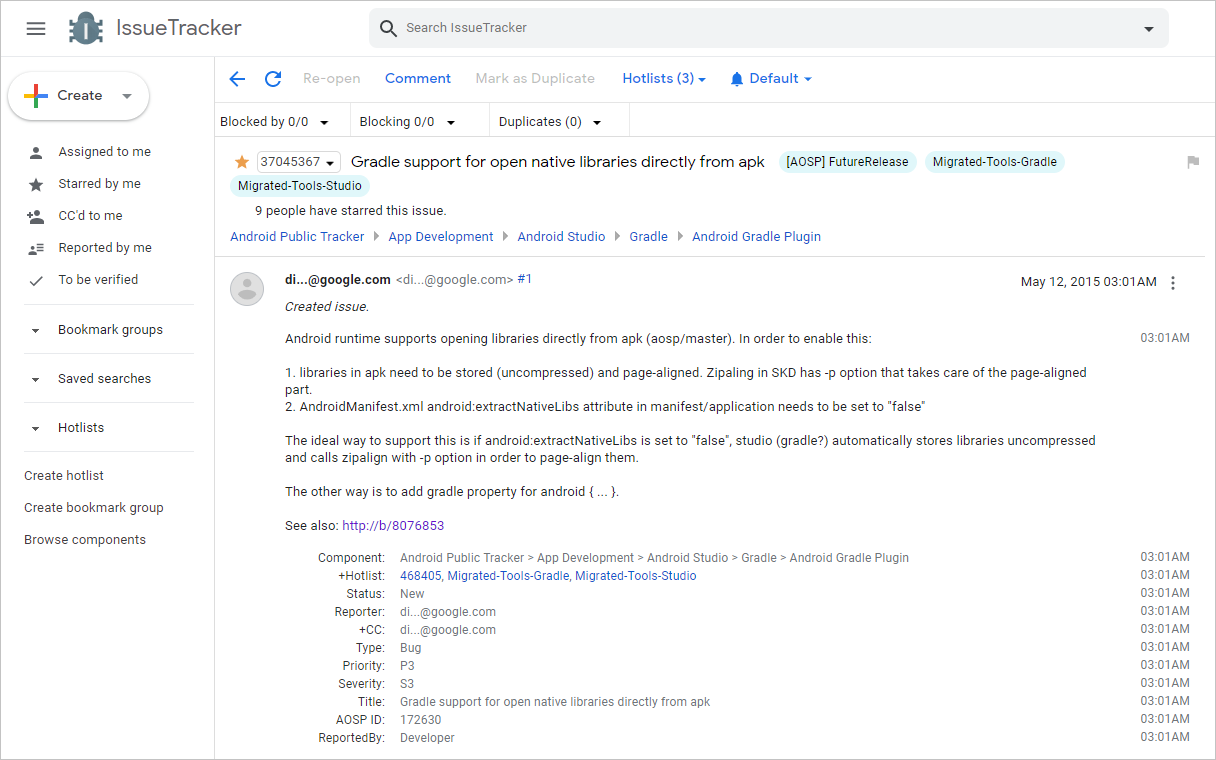Screen dimensions: 1216x760
Task: Click the Migrated-Tools-Gradle chip in title
Action: [x=995, y=162]
